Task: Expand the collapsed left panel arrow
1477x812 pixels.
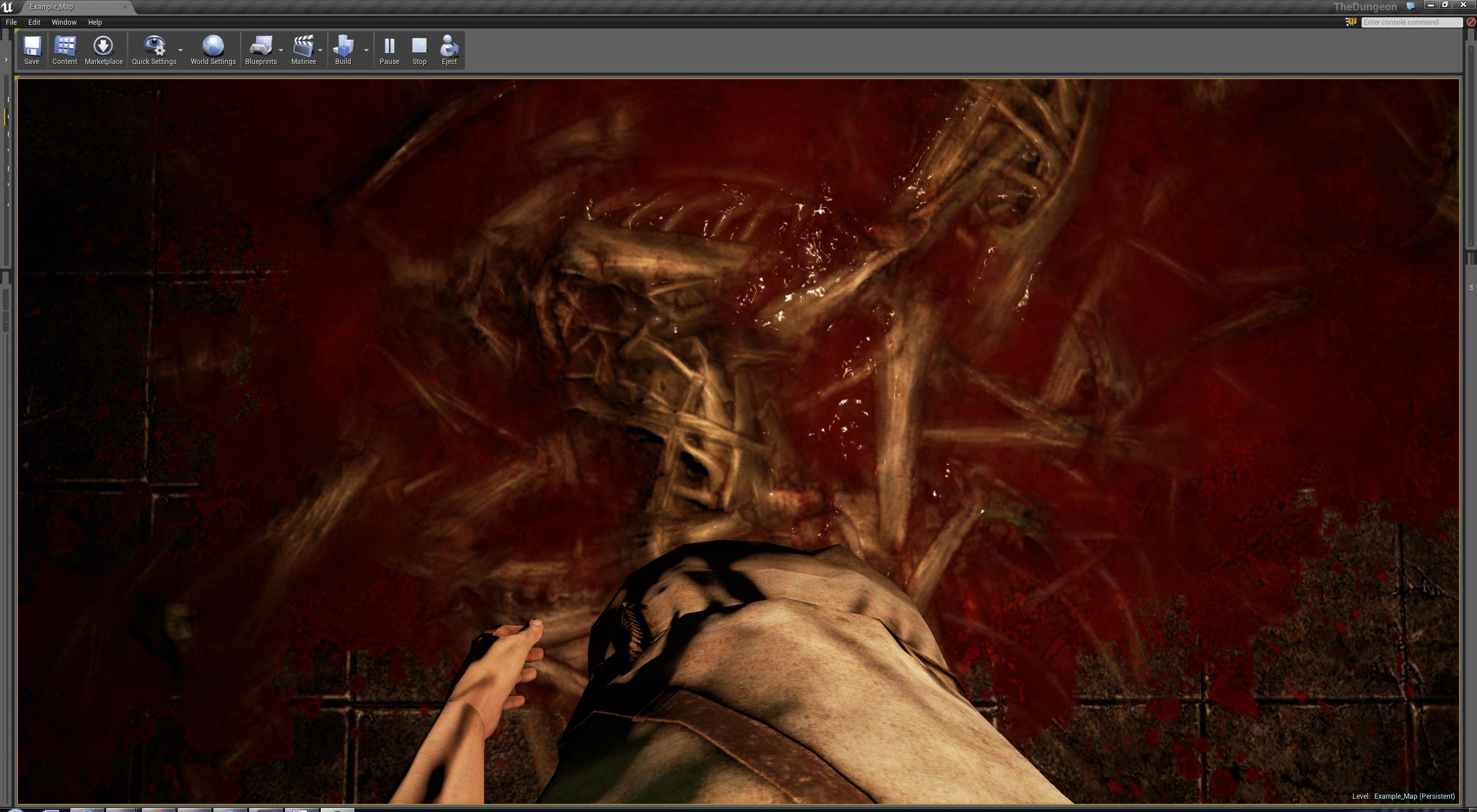Action: pos(6,59)
